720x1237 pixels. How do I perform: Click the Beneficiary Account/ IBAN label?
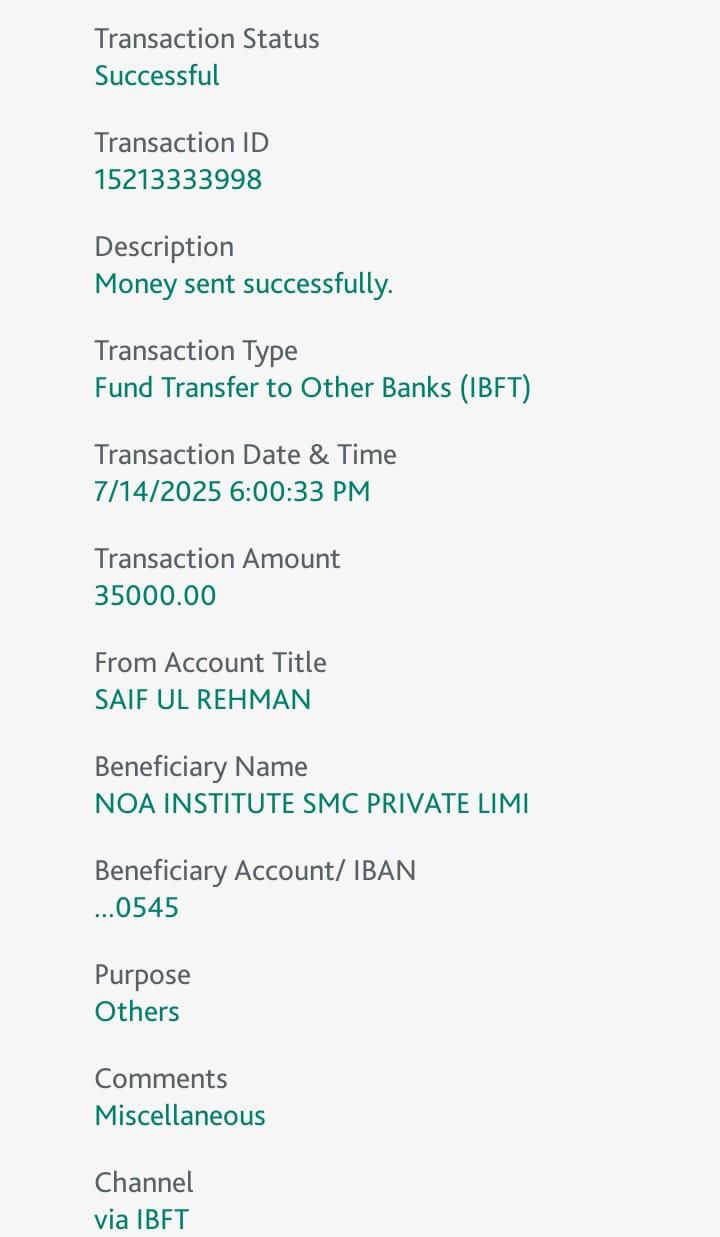click(x=255, y=871)
